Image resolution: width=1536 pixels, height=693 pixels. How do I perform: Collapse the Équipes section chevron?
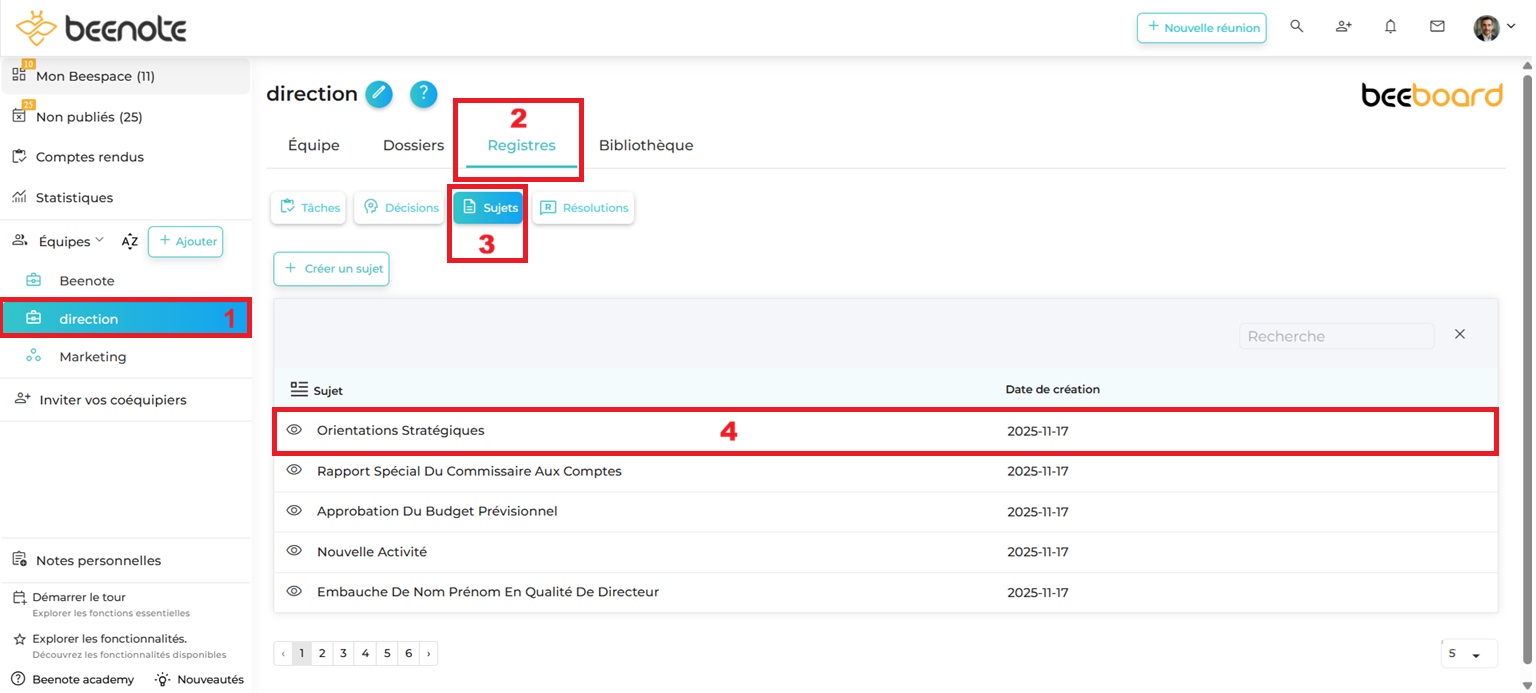pos(99,241)
